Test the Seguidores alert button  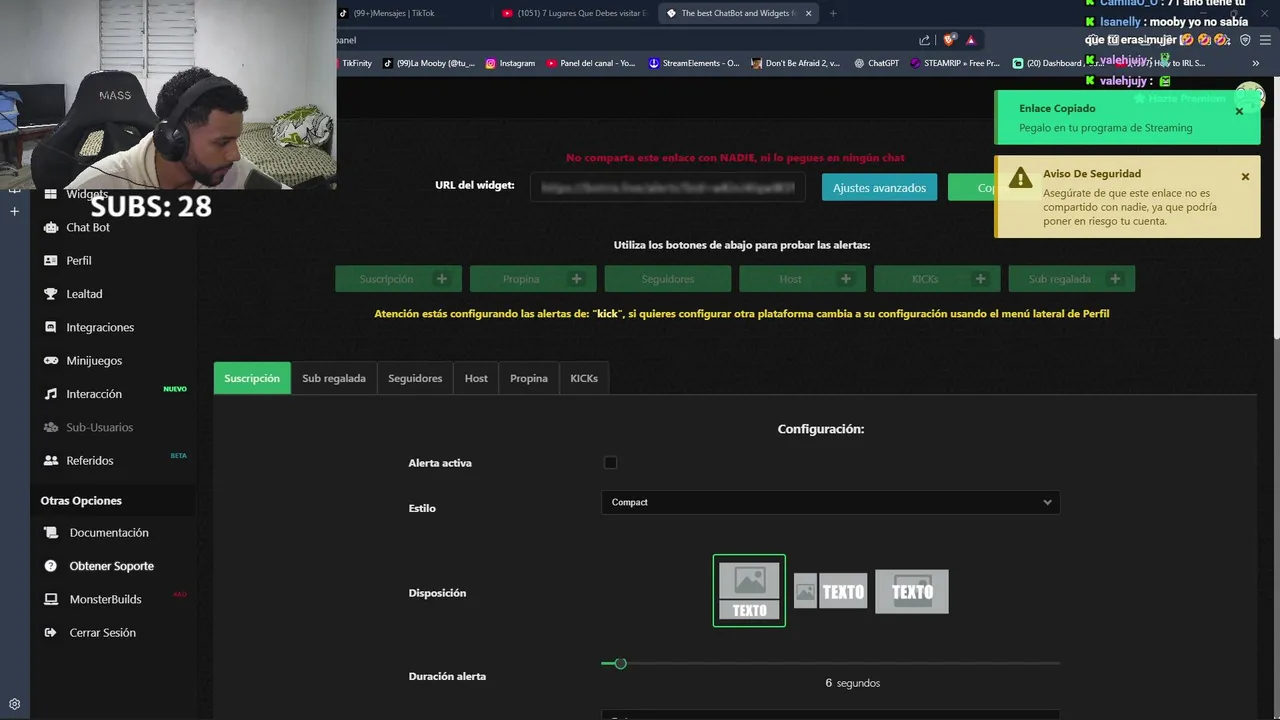pos(668,279)
